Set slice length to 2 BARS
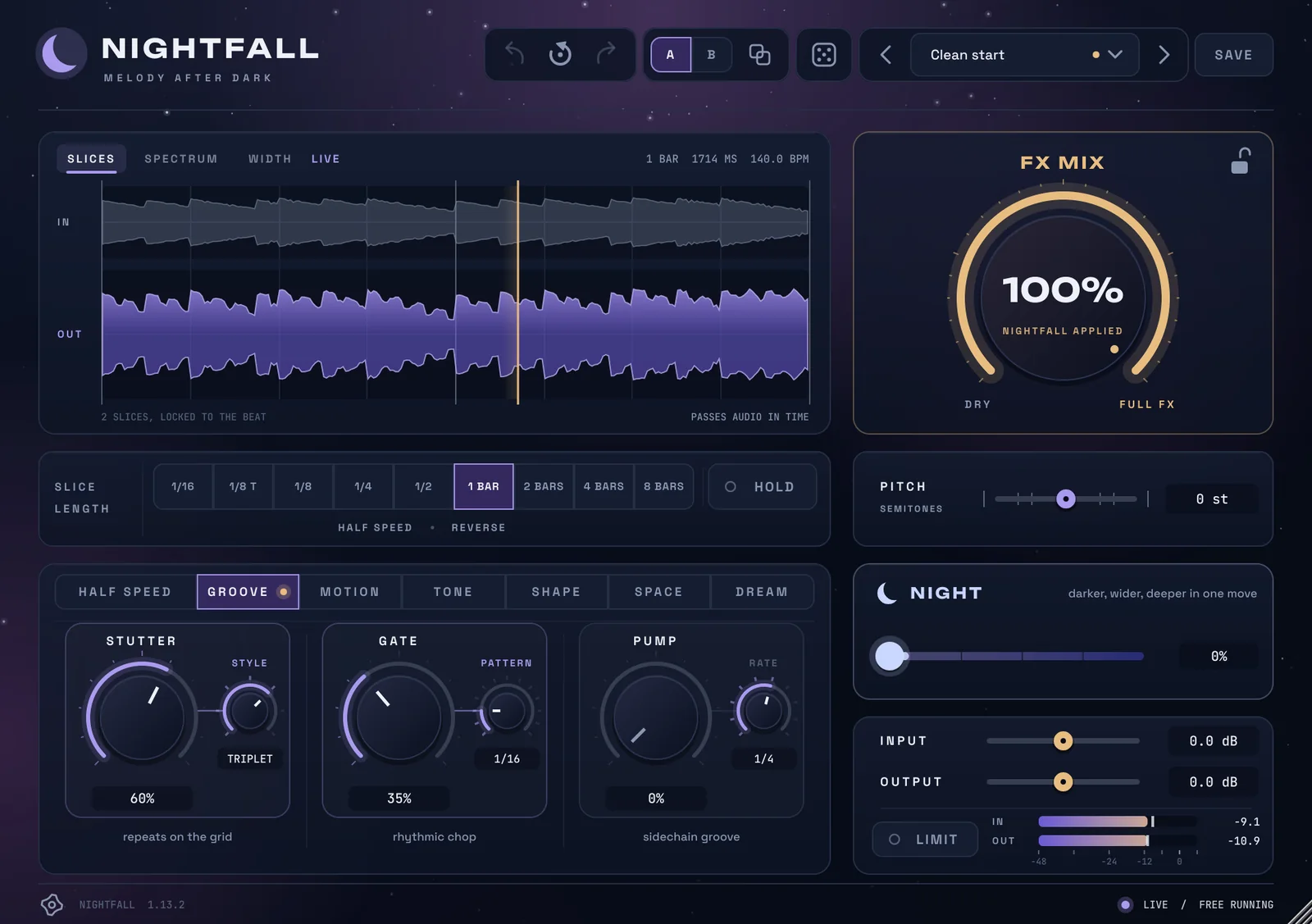The image size is (1312, 924). pos(544,487)
